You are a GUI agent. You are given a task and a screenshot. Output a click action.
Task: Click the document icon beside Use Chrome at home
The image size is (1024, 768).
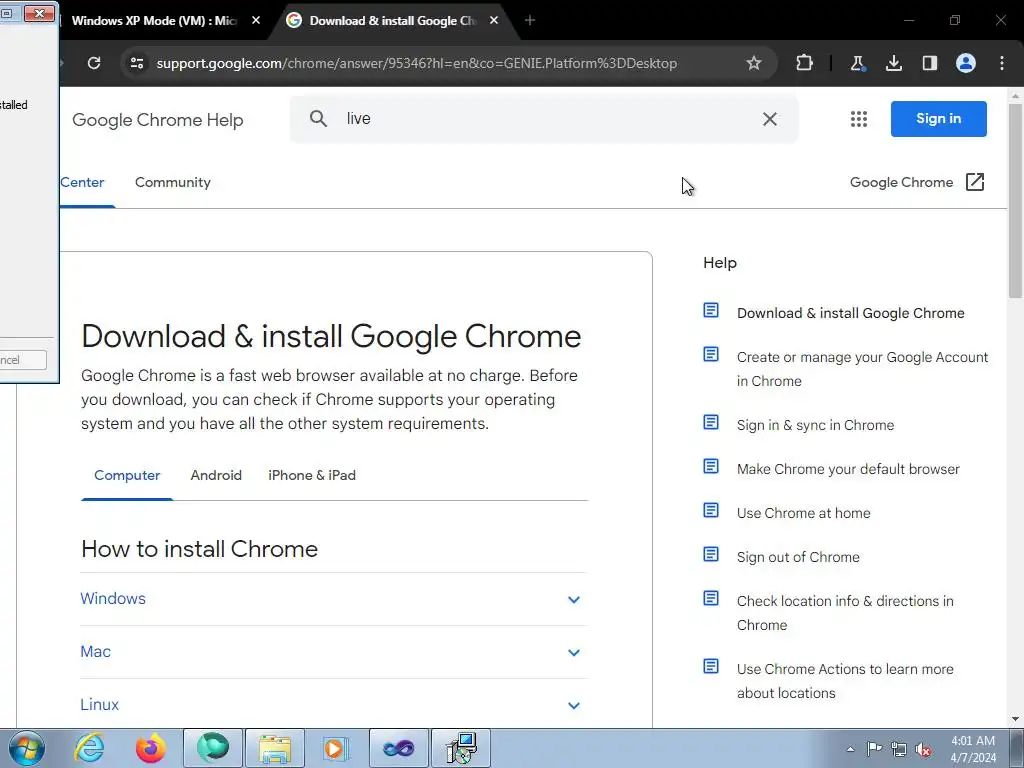point(711,511)
